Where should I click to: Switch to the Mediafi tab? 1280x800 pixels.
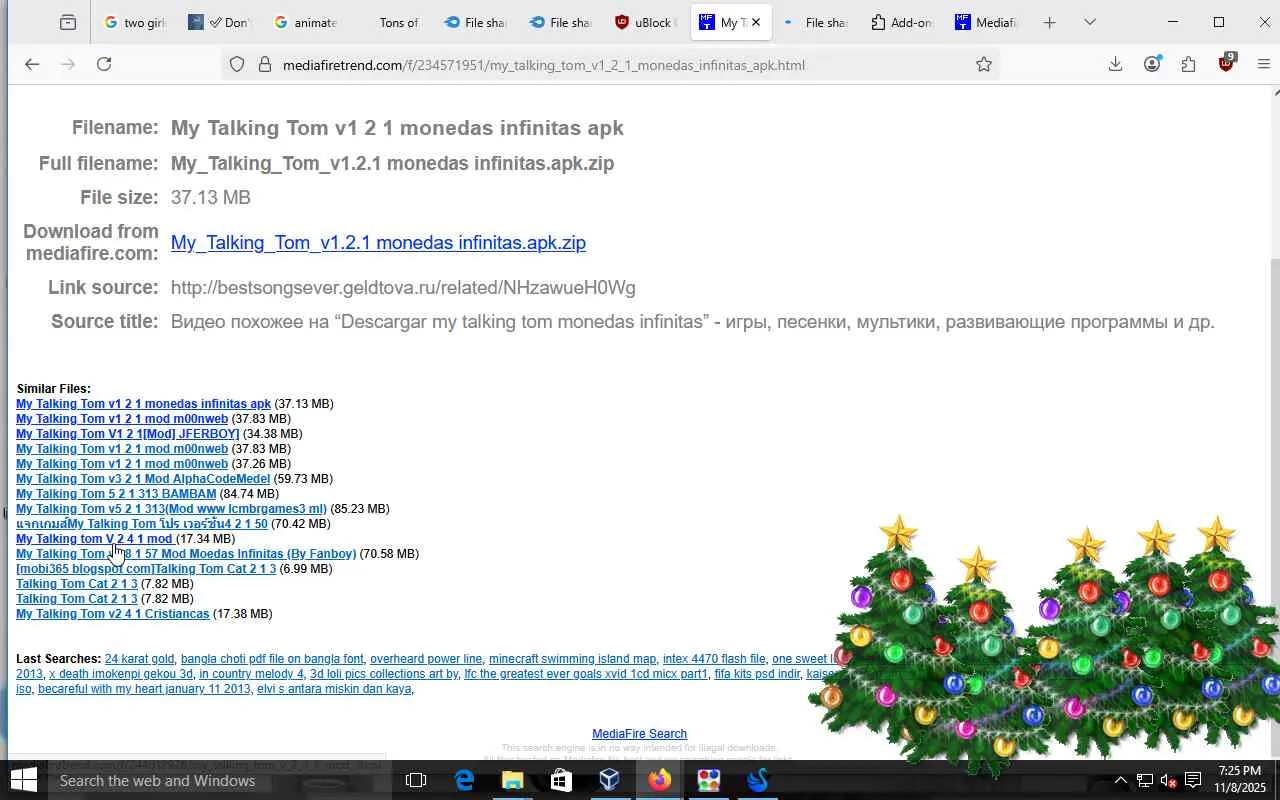(x=986, y=22)
